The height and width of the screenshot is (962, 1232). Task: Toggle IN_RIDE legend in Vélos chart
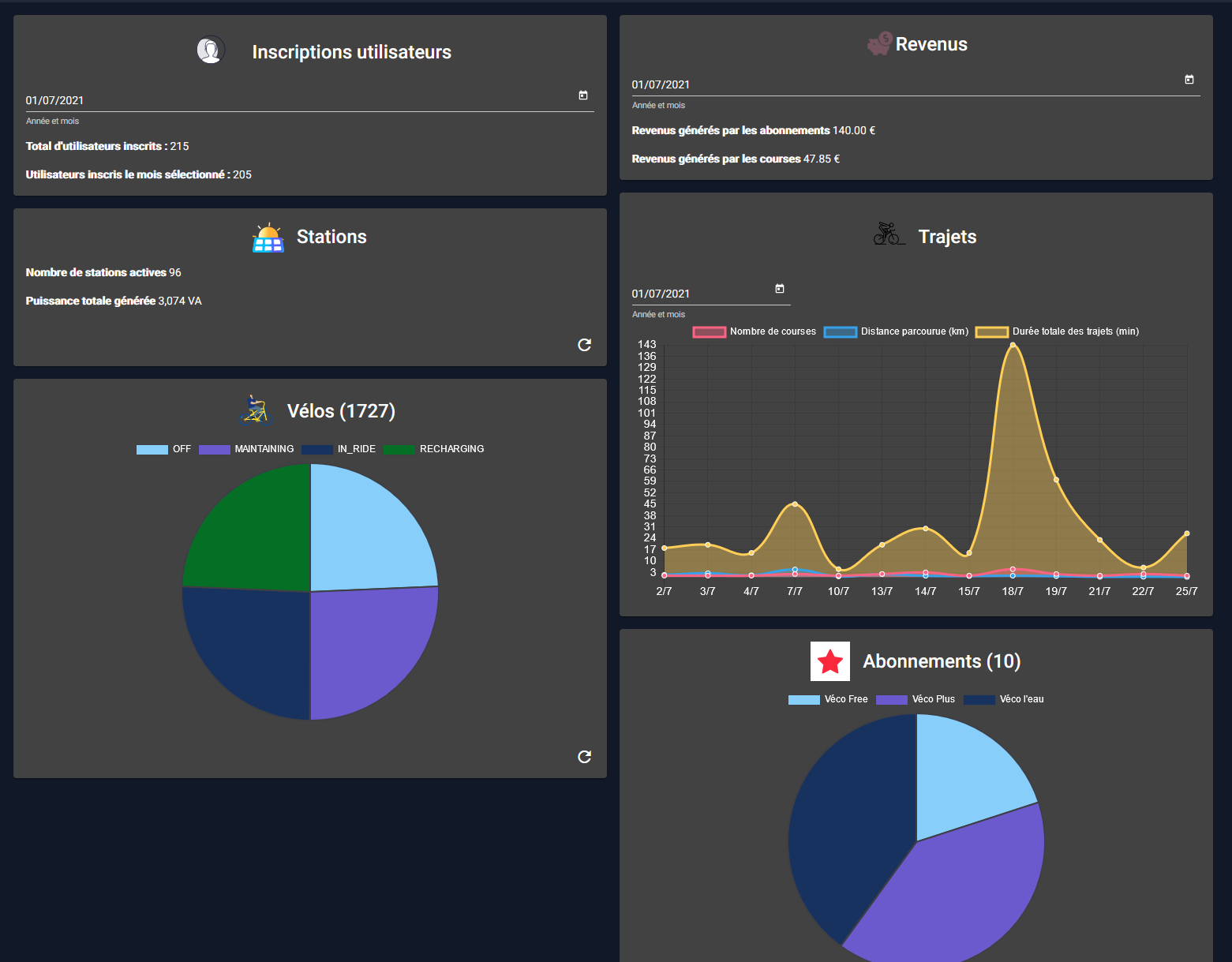pos(339,449)
